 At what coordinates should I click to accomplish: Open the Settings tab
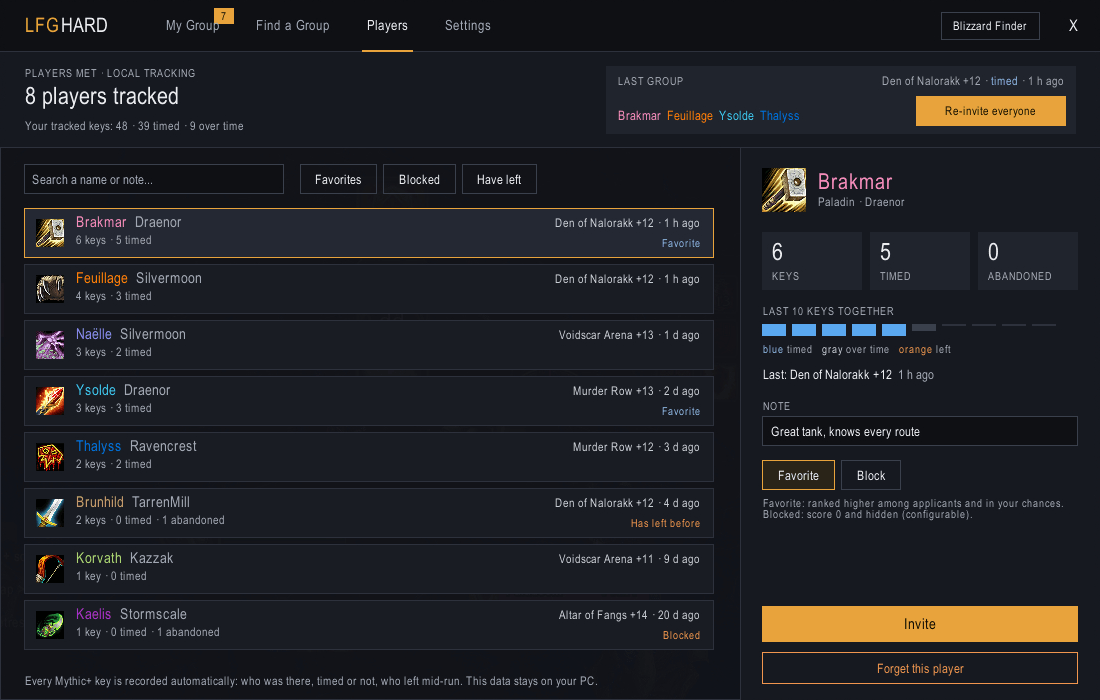pyautogui.click(x=468, y=25)
